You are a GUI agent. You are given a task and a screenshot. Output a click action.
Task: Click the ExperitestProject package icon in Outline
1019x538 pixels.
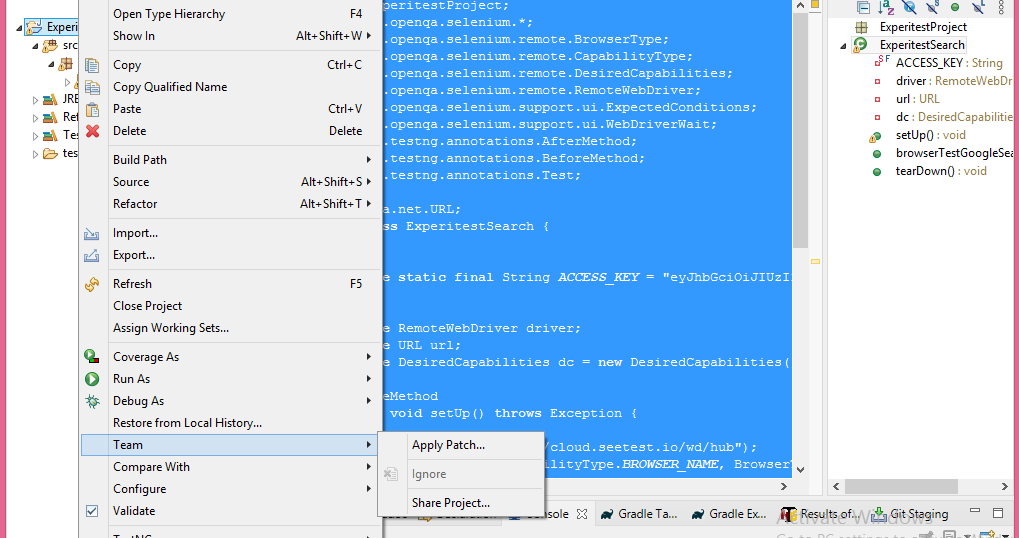861,27
